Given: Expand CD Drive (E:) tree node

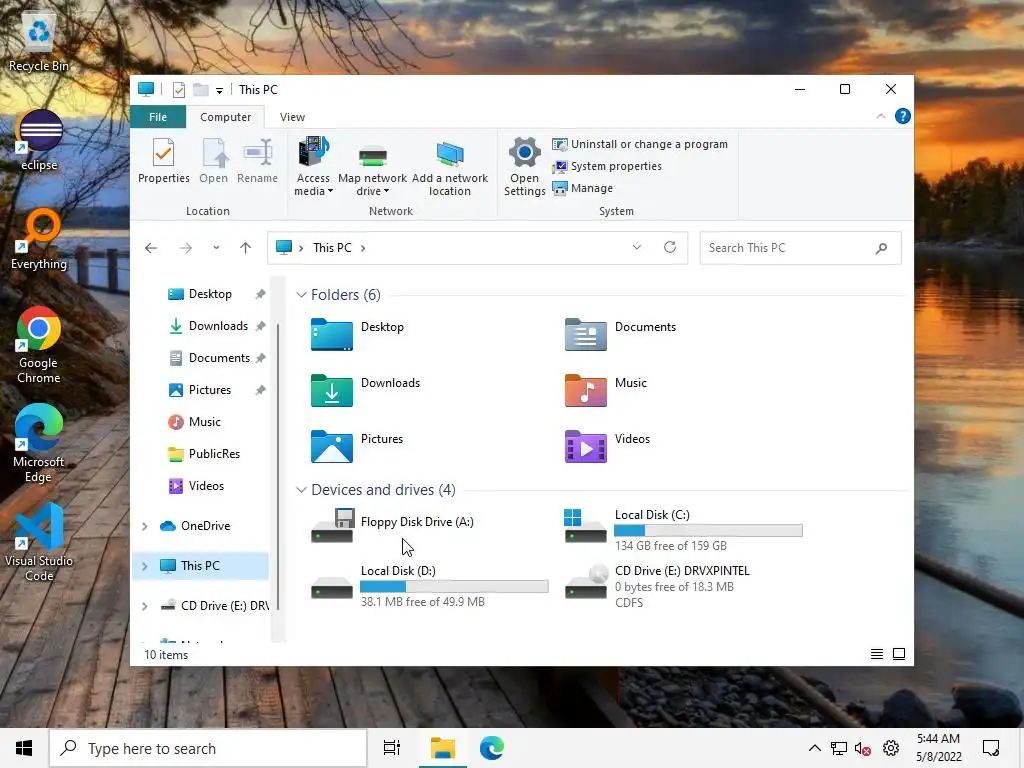Looking at the screenshot, I should [144, 606].
